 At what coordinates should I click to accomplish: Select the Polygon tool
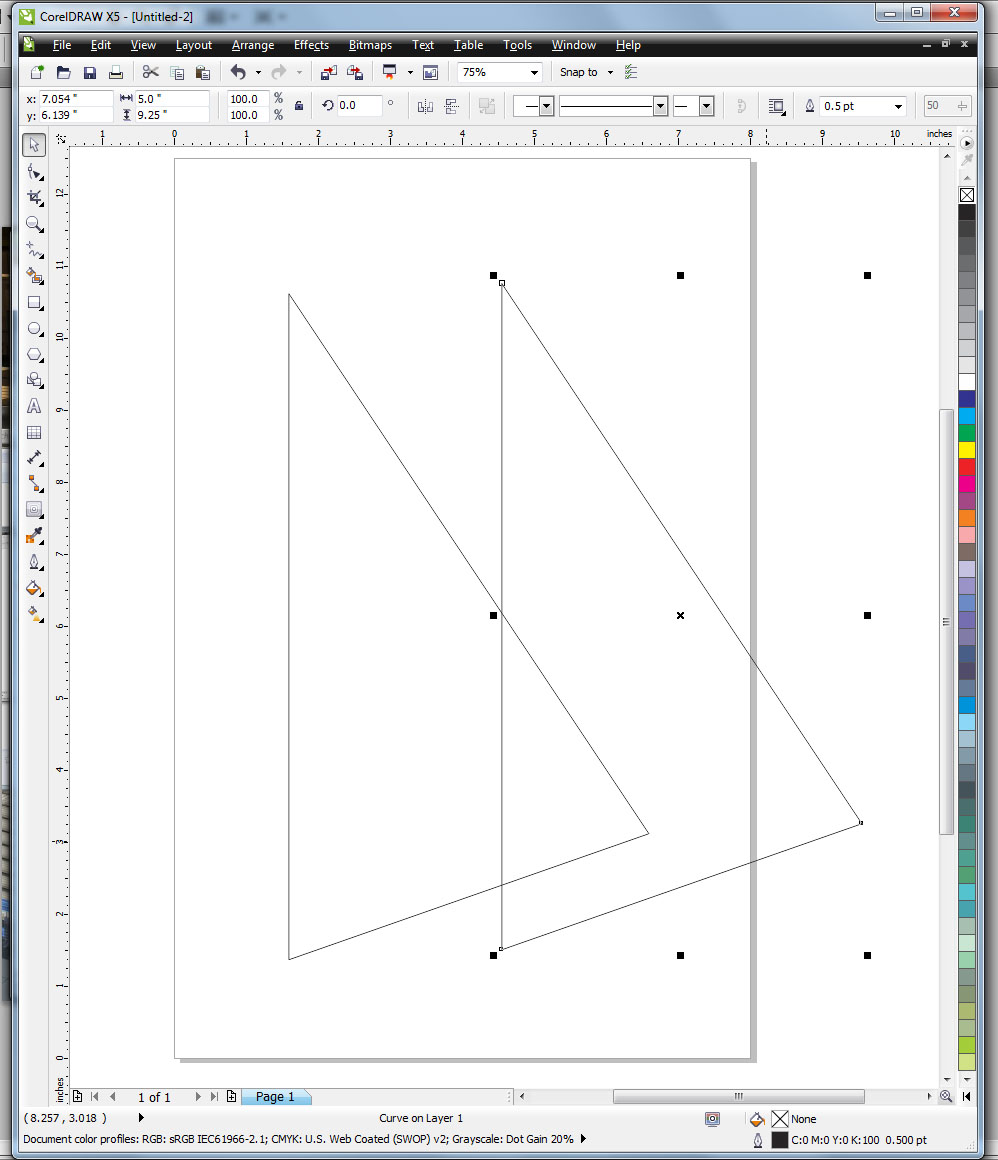tap(34, 354)
